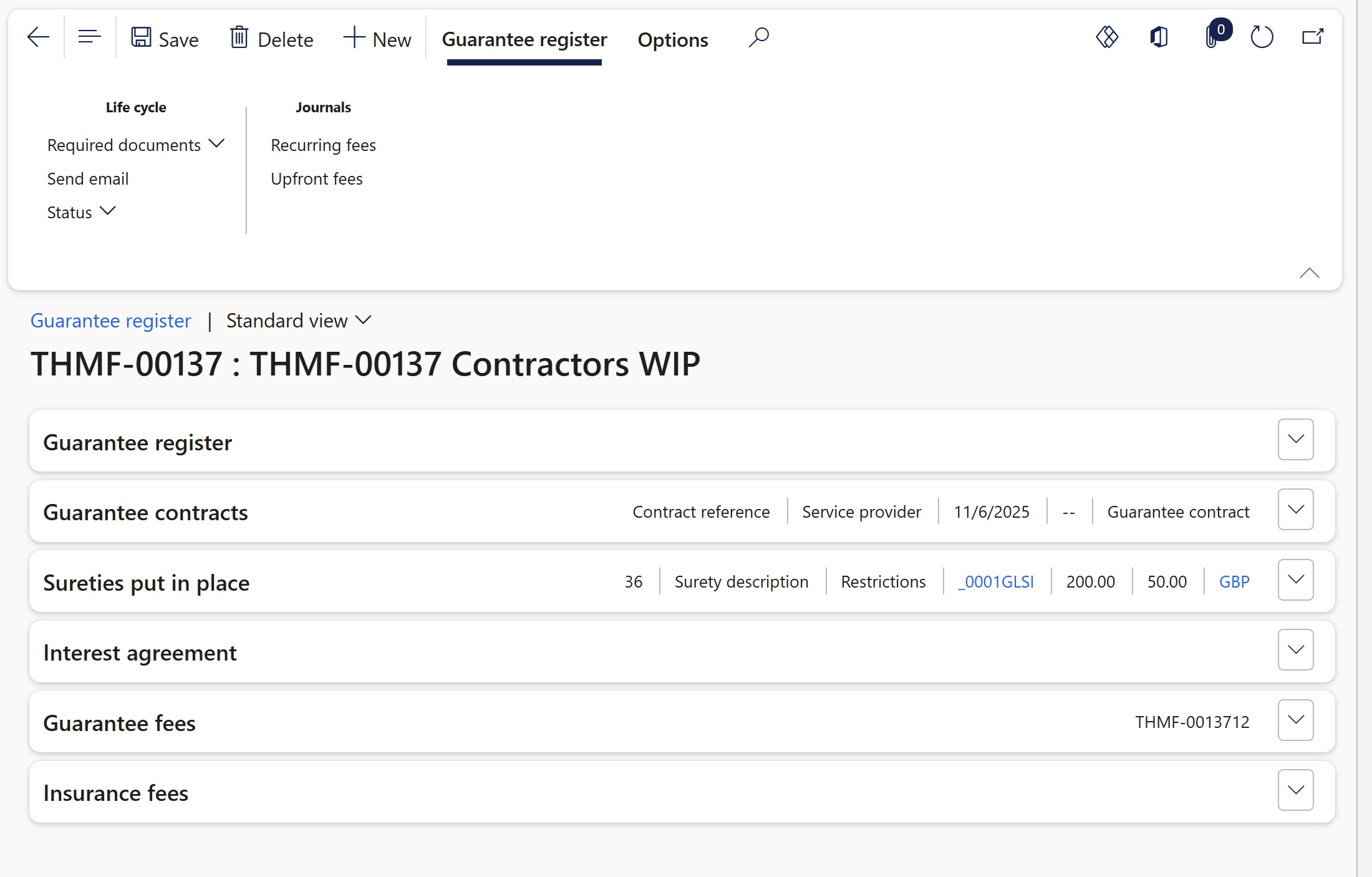Click the Save floppy disk icon
The width and height of the screenshot is (1372, 877).
coord(141,38)
